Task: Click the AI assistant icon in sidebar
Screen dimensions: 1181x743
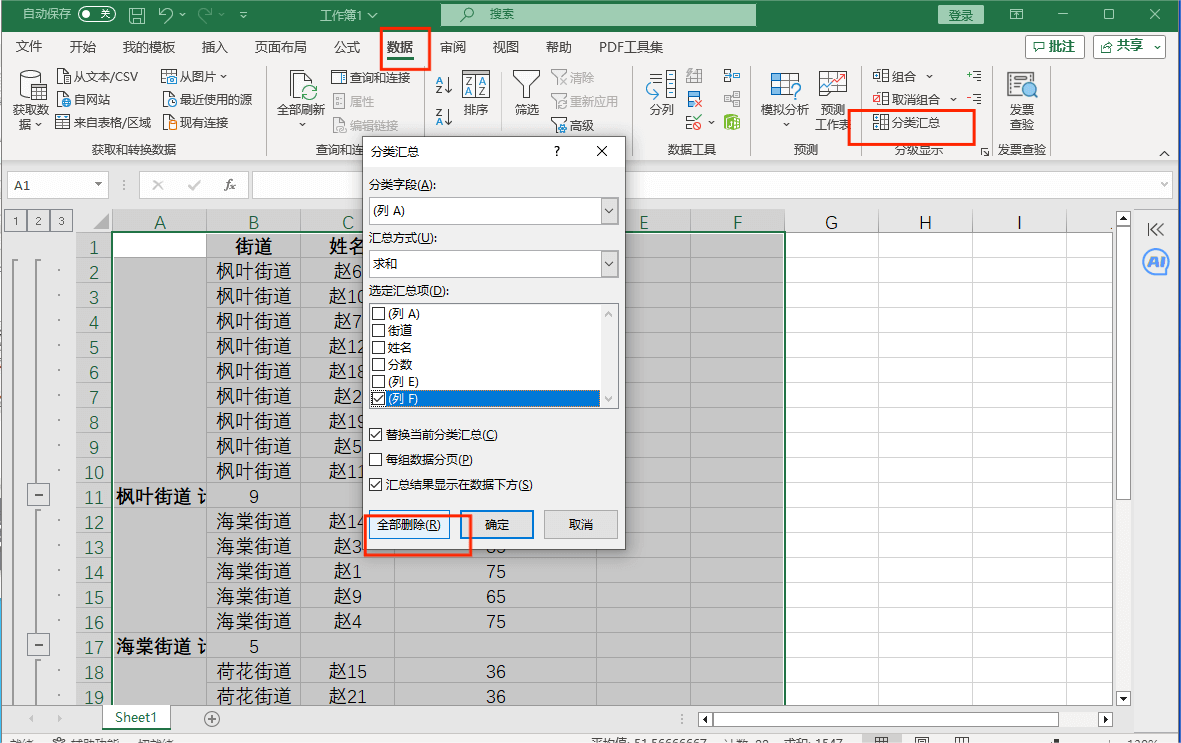Action: pos(1155,262)
